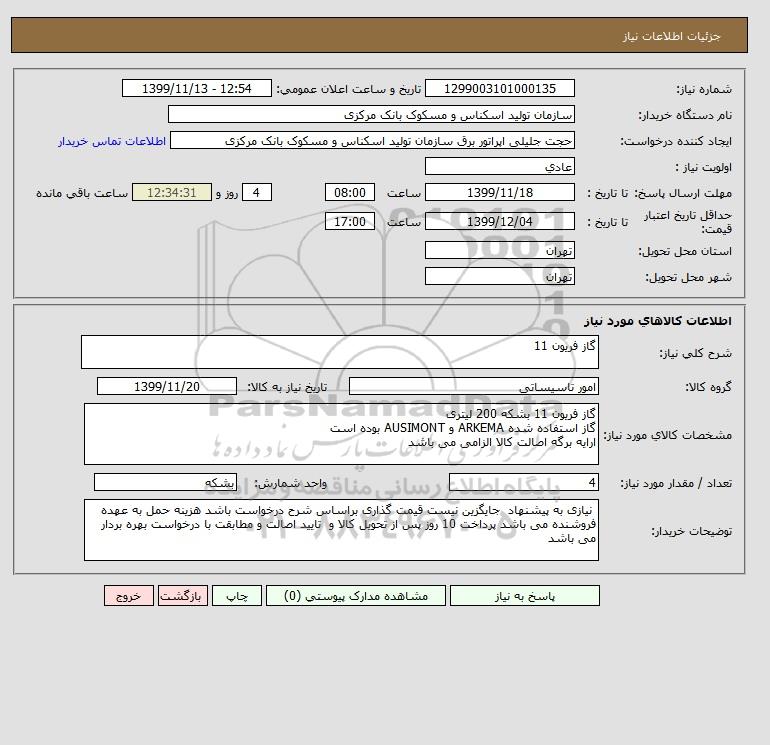Click delivery city field تهران
770x745 pixels.
pyautogui.click(x=499, y=276)
